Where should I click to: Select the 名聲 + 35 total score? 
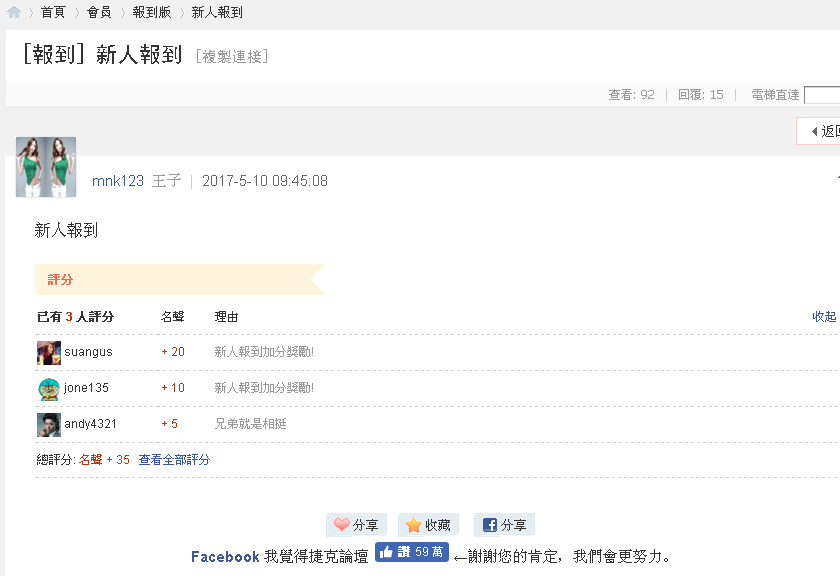pyautogui.click(x=104, y=460)
